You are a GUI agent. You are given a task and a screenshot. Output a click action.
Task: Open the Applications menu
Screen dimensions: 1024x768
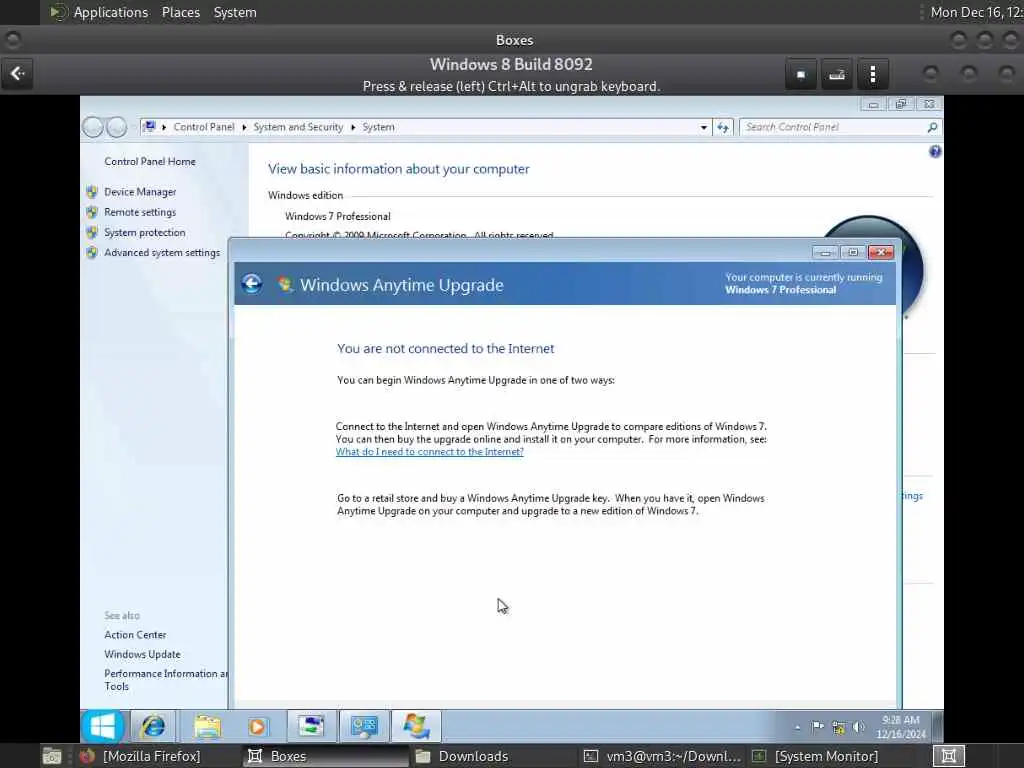[x=110, y=12]
